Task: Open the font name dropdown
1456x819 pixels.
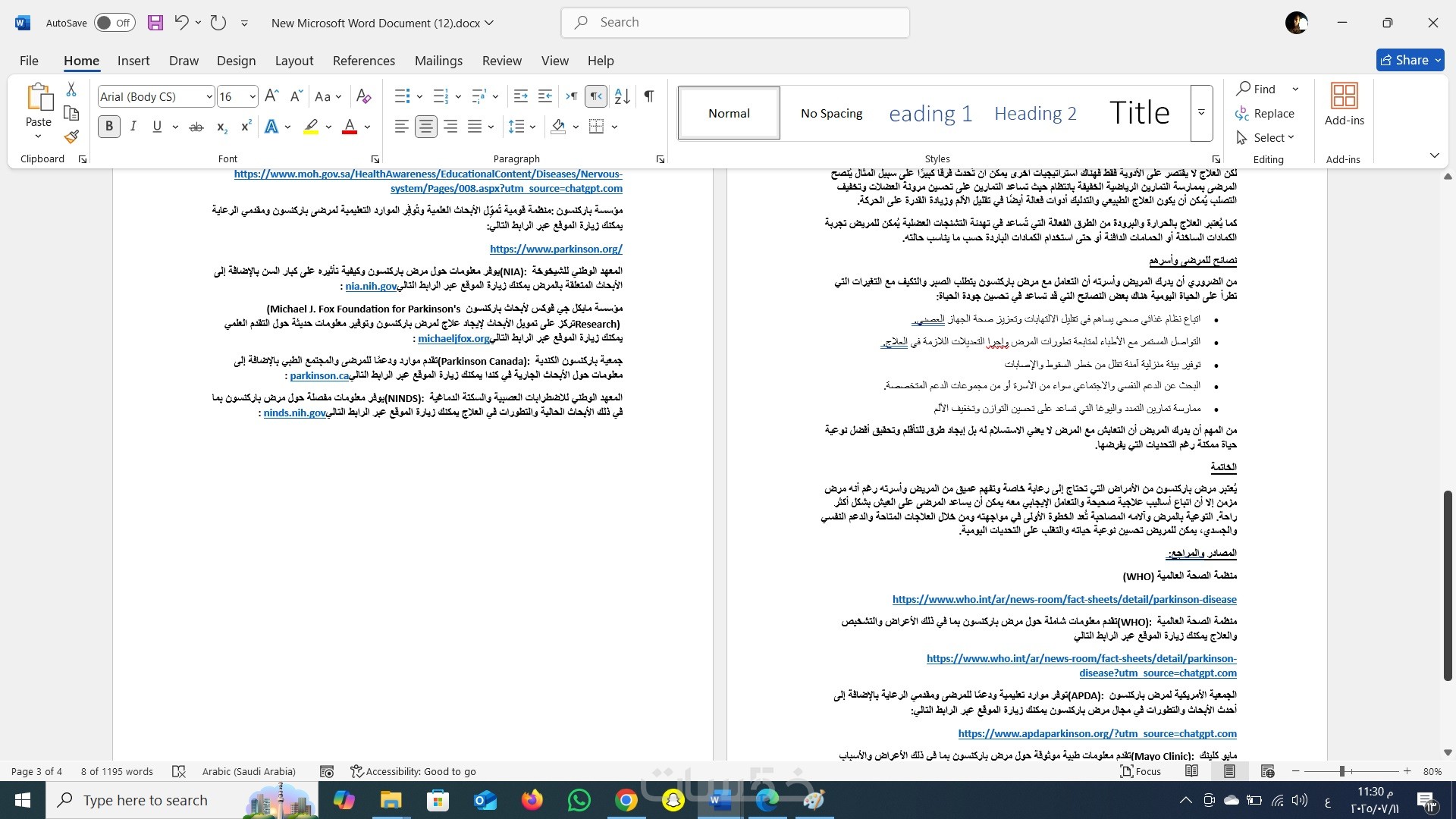Action: click(x=209, y=96)
